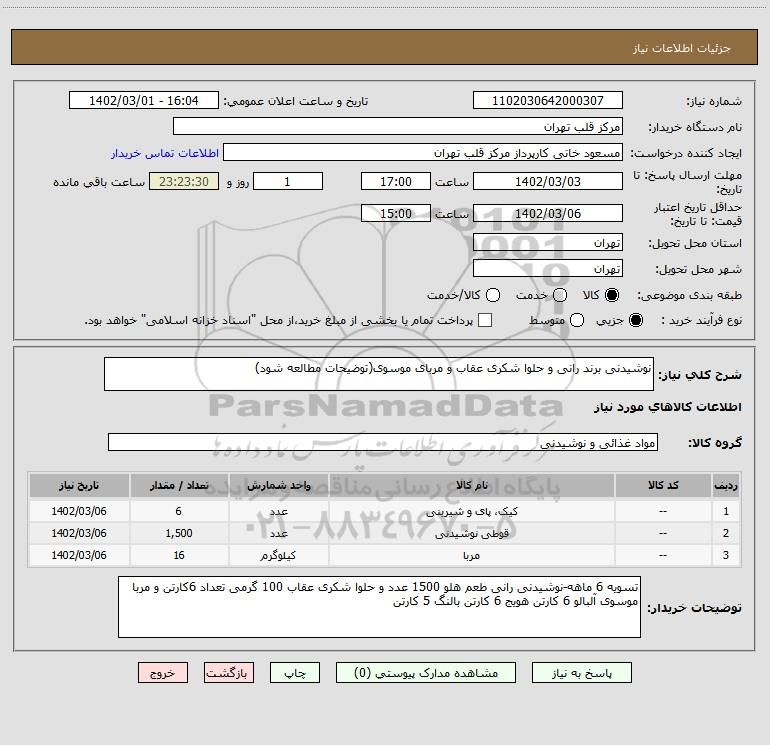Viewport: 770px width, 745px height.
Task: Click the announcement date field 1402/03/01 - 16:04
Action: coord(144,101)
